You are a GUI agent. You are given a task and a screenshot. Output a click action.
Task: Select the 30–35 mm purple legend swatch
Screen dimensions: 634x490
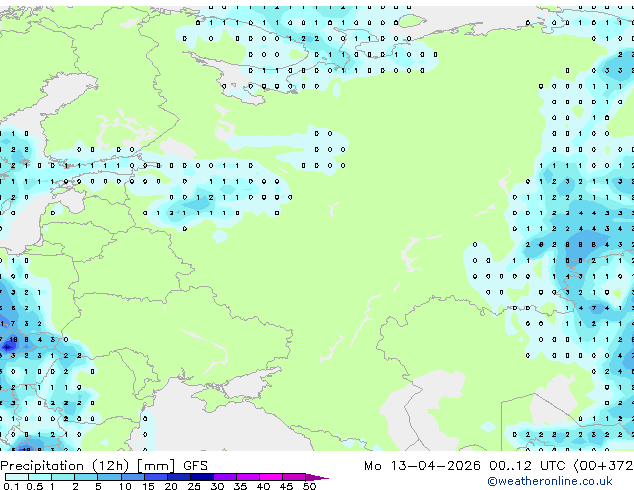(x=224, y=477)
